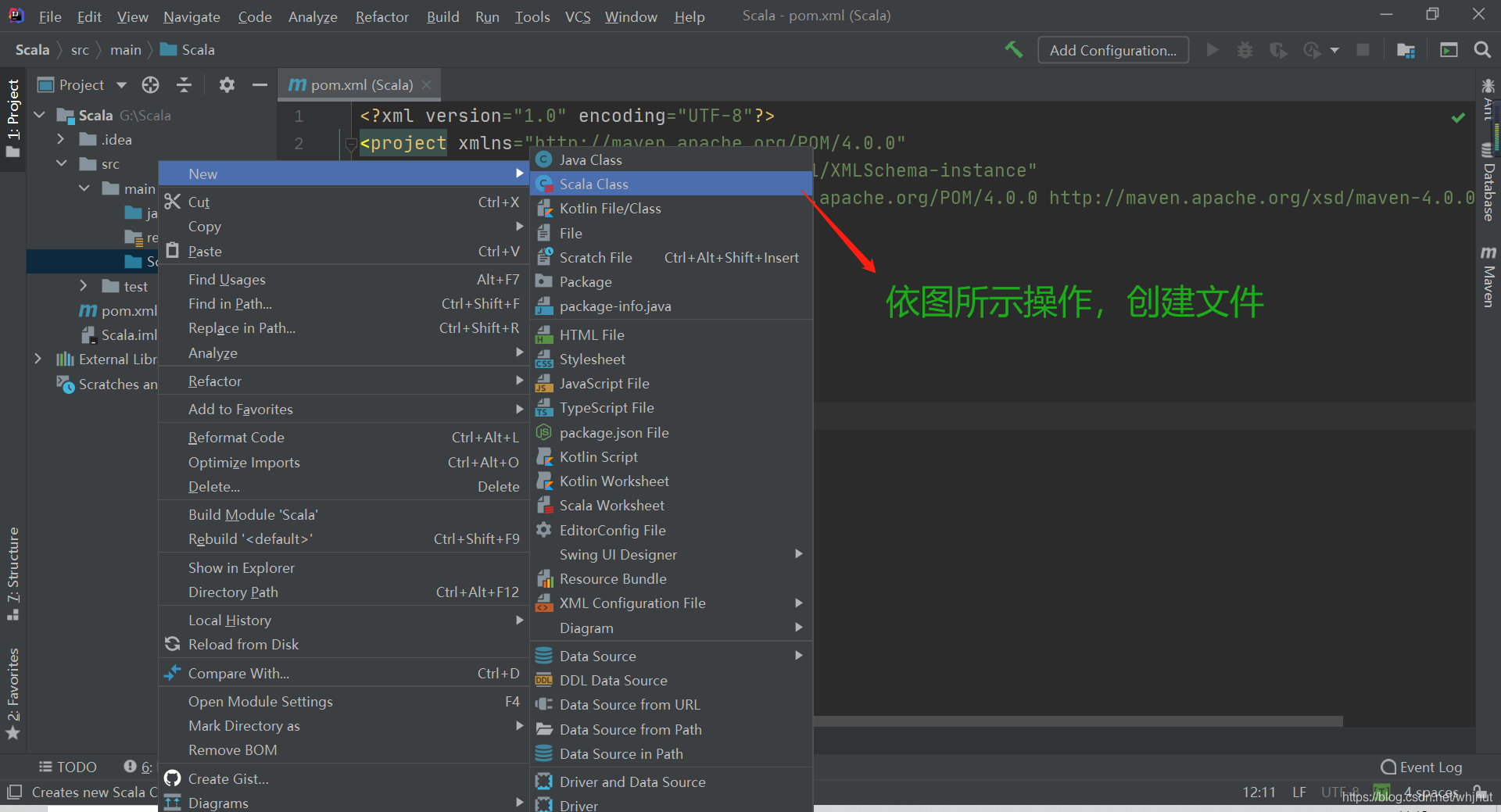1501x812 pixels.
Task: Choose Scala Worksheet option
Action: pyautogui.click(x=671, y=505)
